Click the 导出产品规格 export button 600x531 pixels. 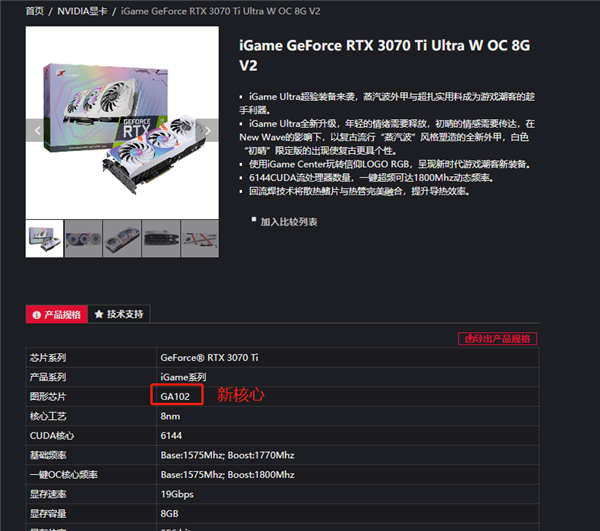pyautogui.click(x=497, y=339)
